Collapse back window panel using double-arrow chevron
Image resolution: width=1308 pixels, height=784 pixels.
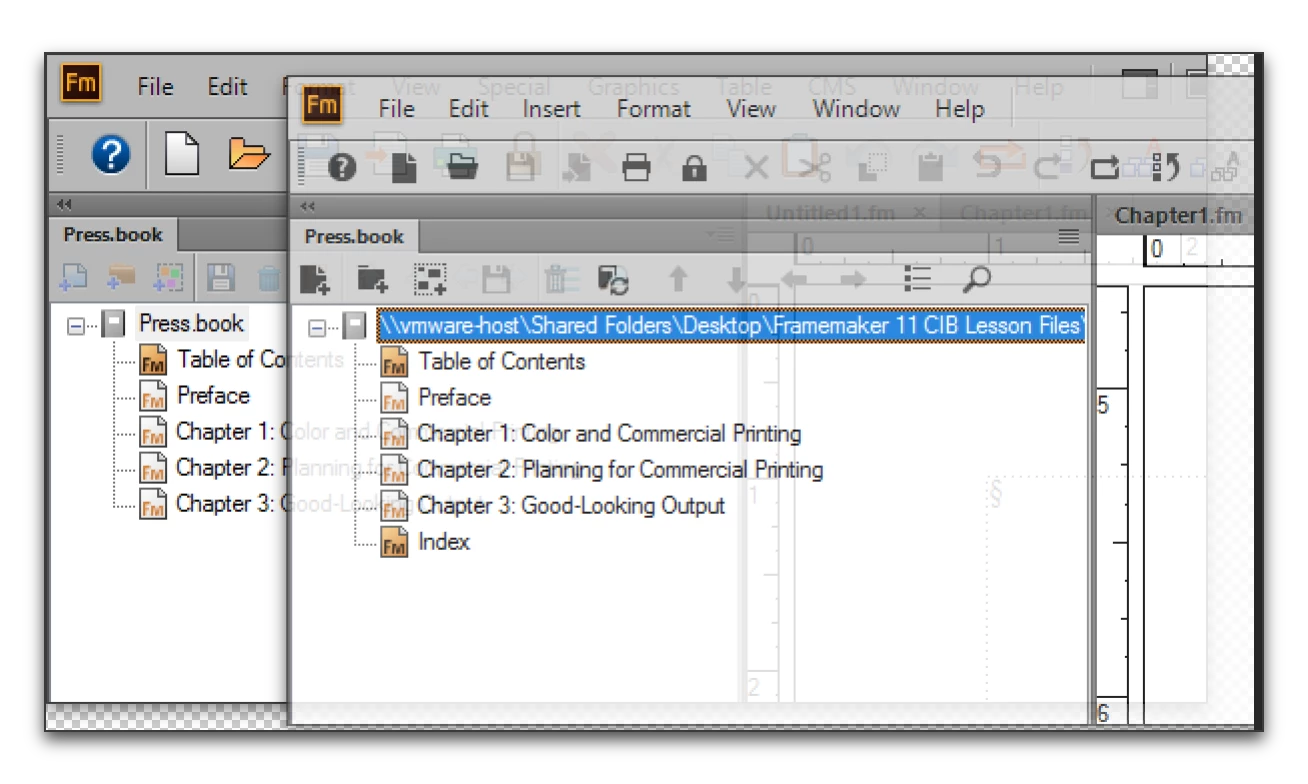64,204
